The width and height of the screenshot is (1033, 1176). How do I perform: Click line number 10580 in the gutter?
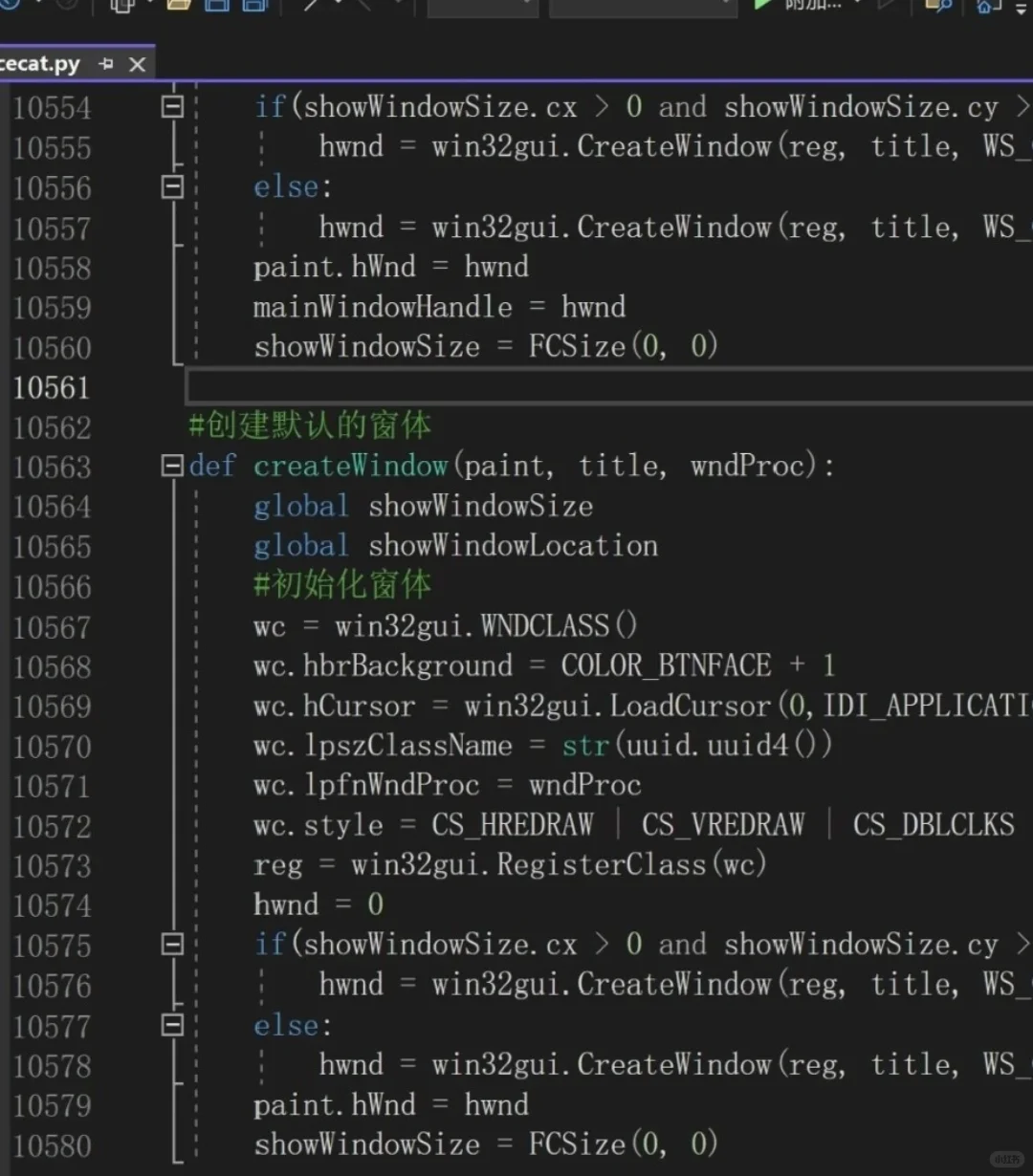(x=53, y=1145)
